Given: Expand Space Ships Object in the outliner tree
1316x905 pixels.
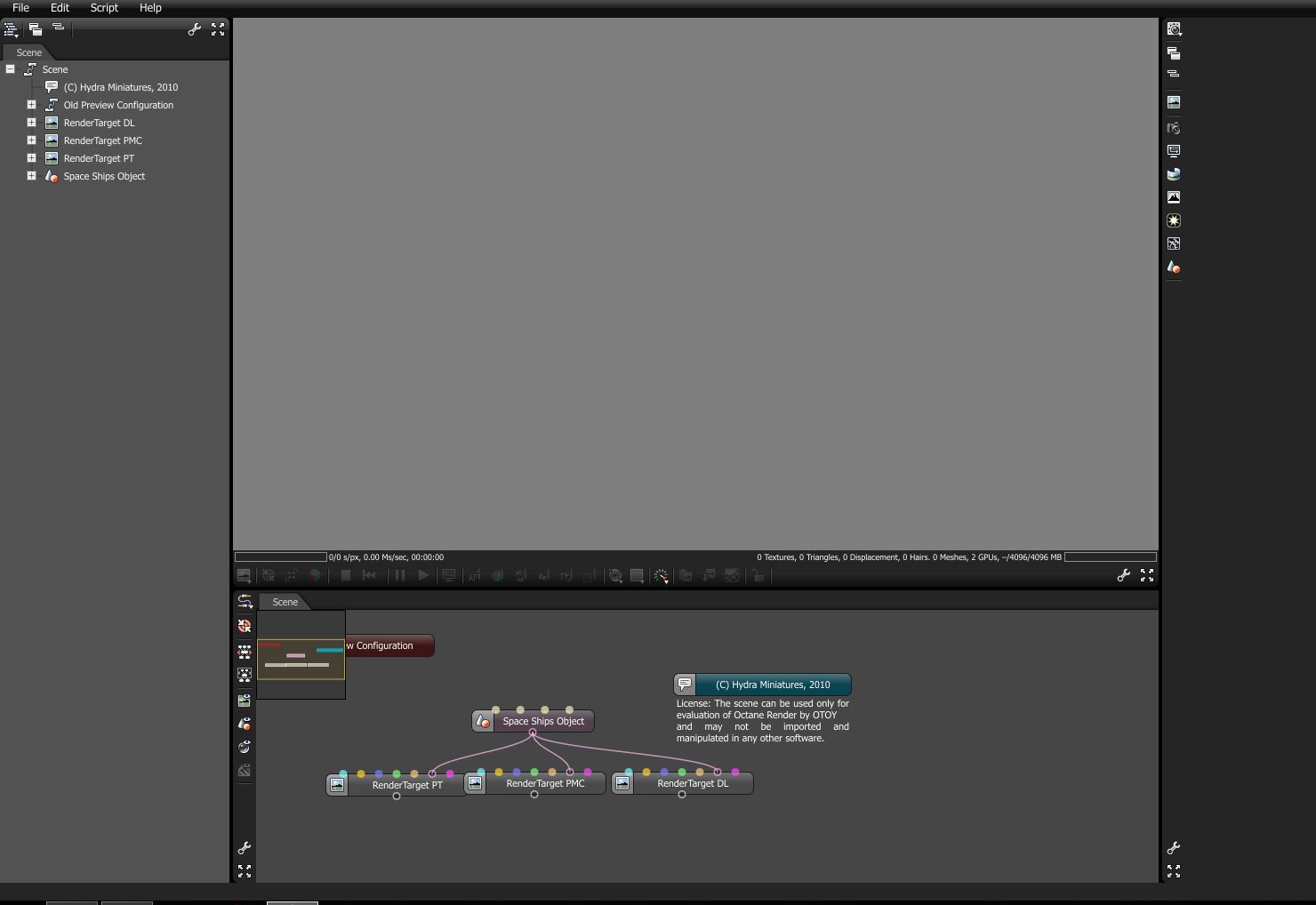Looking at the screenshot, I should click(x=31, y=176).
